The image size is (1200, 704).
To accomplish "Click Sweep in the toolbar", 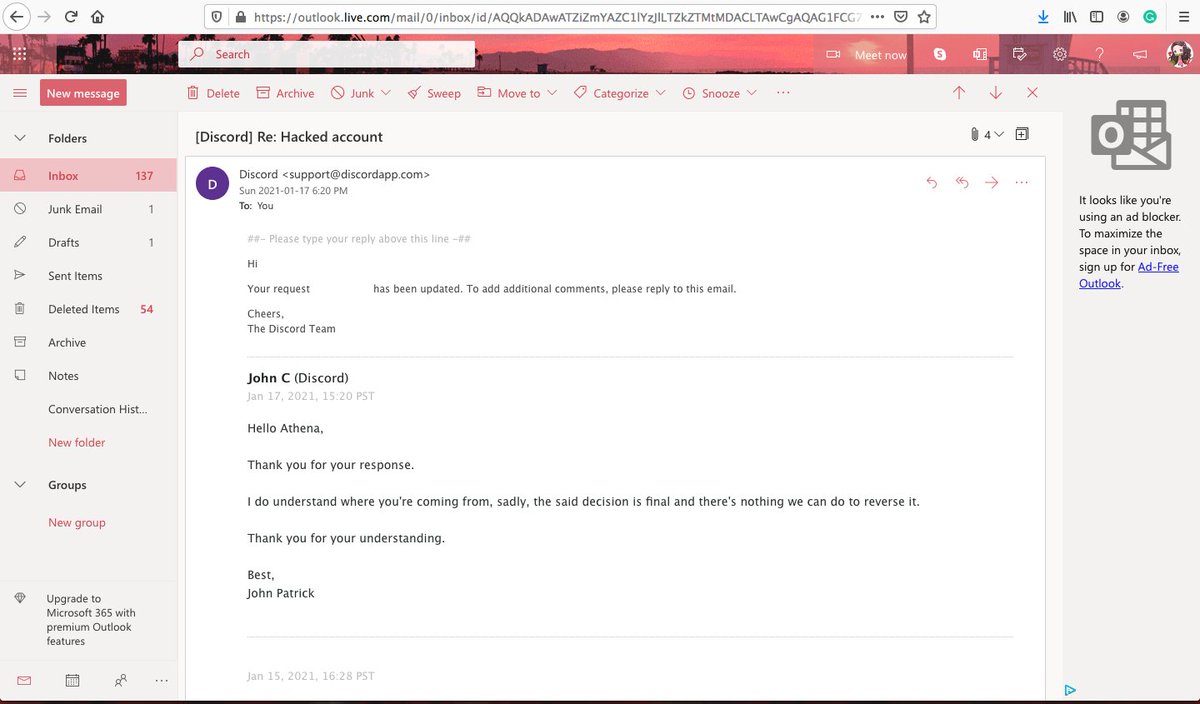I will point(434,93).
